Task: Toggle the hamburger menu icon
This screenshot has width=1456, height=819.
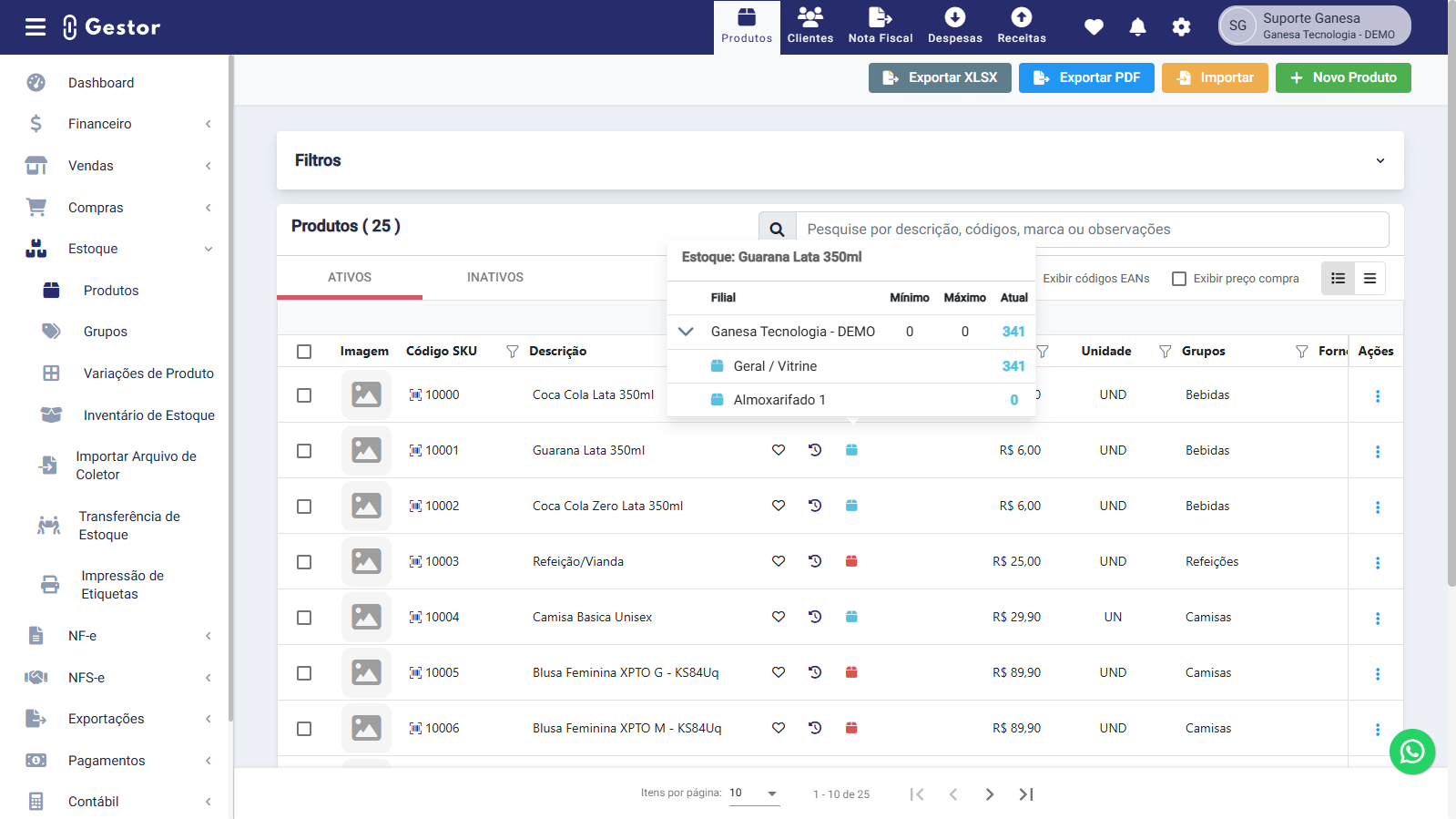Action: coord(36,27)
